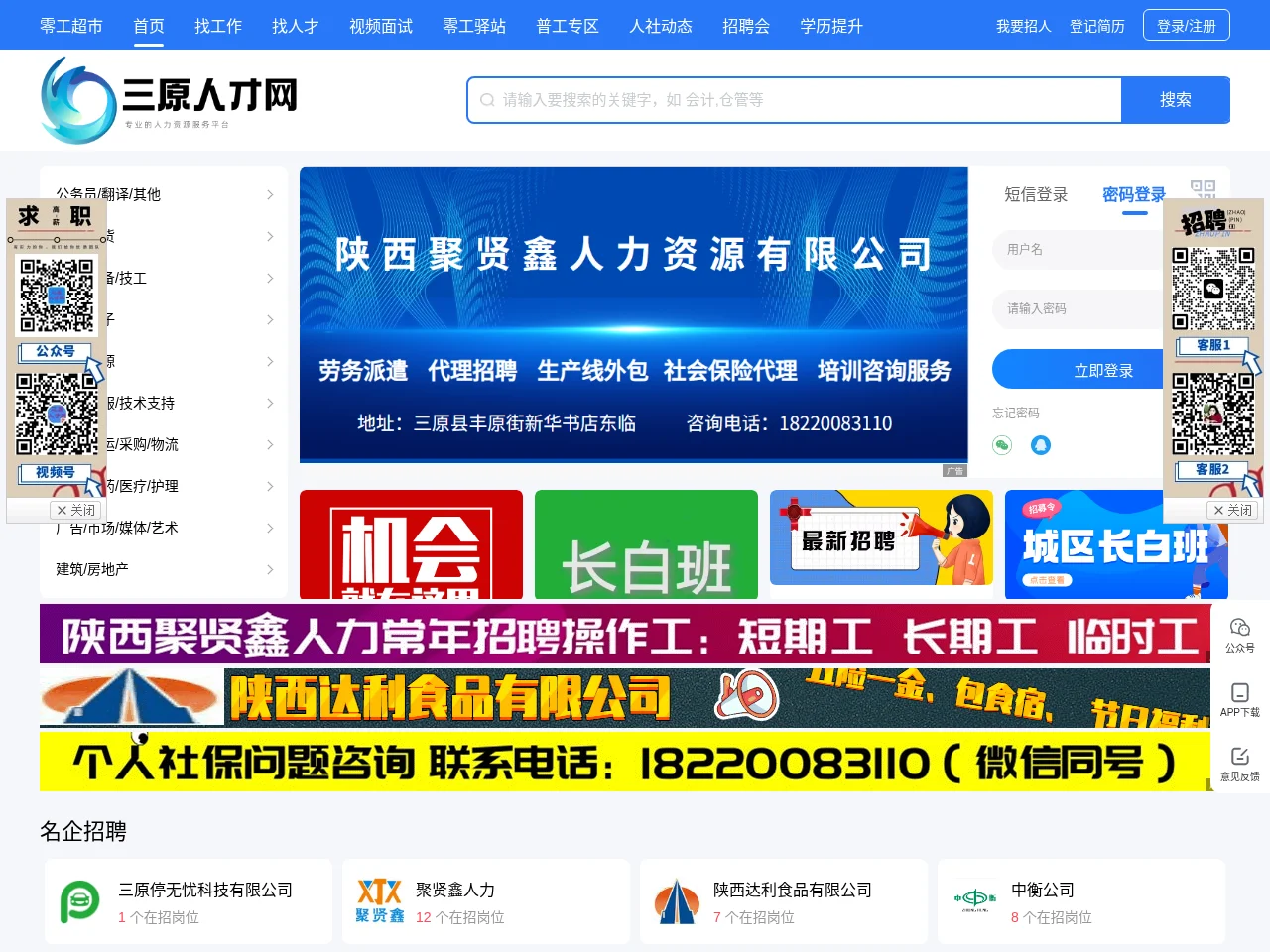Click the 客服2 QR code

click(1213, 414)
